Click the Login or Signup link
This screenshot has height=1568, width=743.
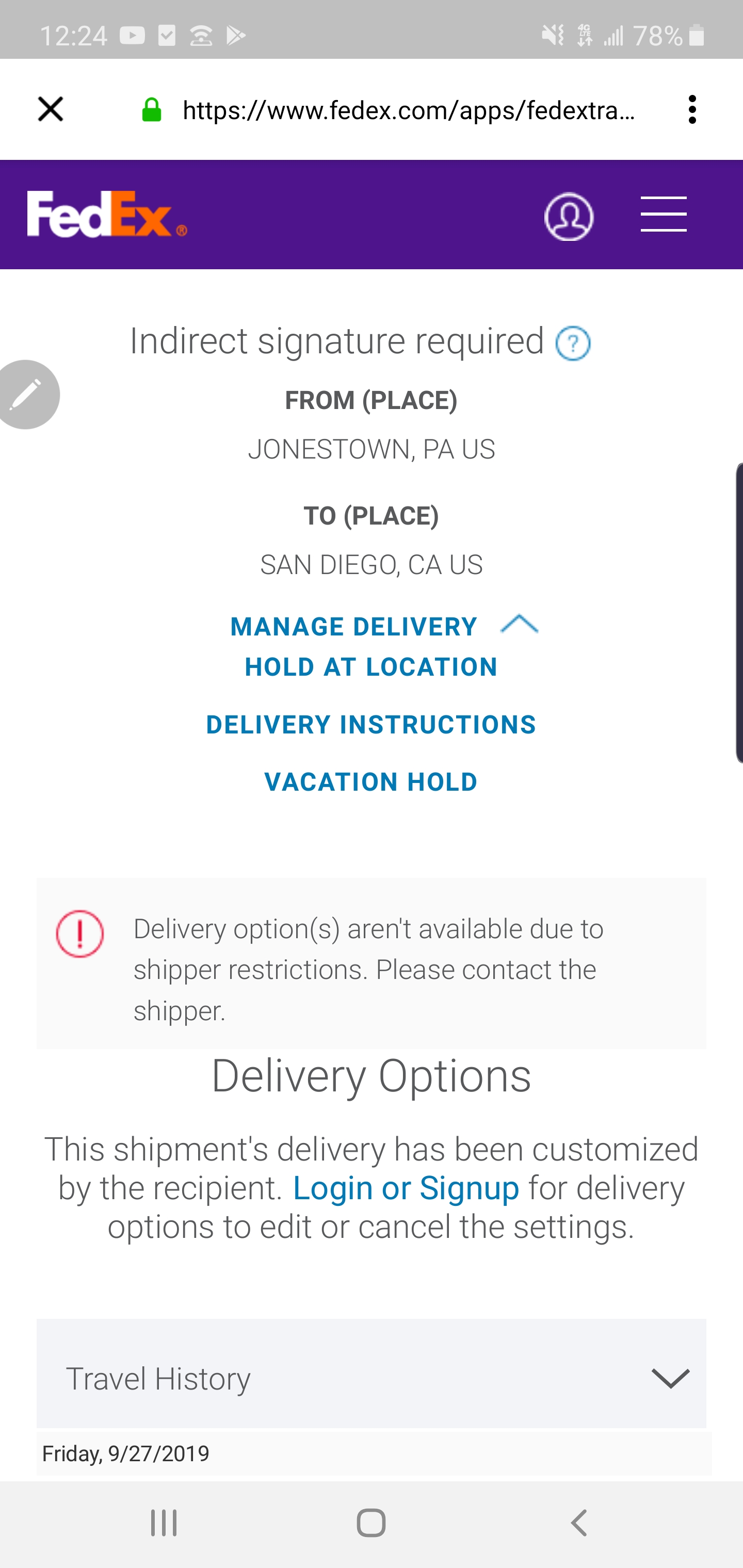pos(406,1187)
